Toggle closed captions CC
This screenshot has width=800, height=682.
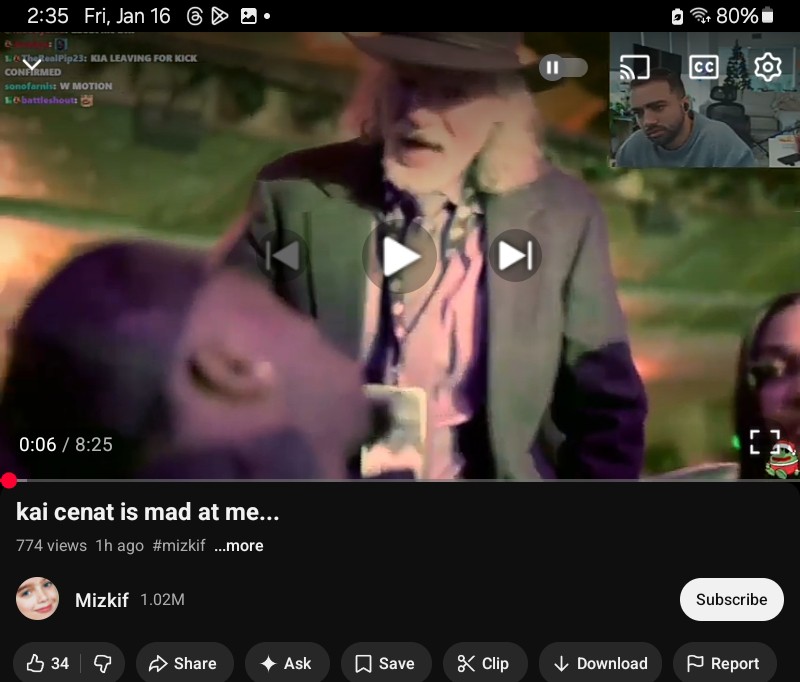[x=704, y=67]
